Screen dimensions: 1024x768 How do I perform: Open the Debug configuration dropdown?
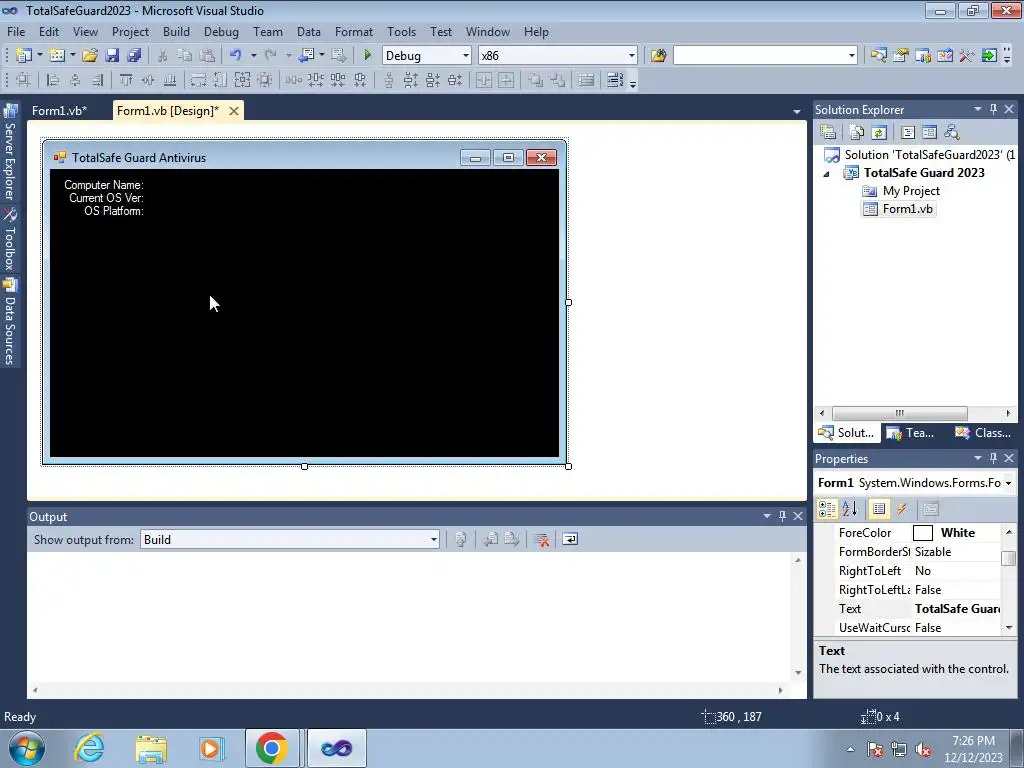466,56
